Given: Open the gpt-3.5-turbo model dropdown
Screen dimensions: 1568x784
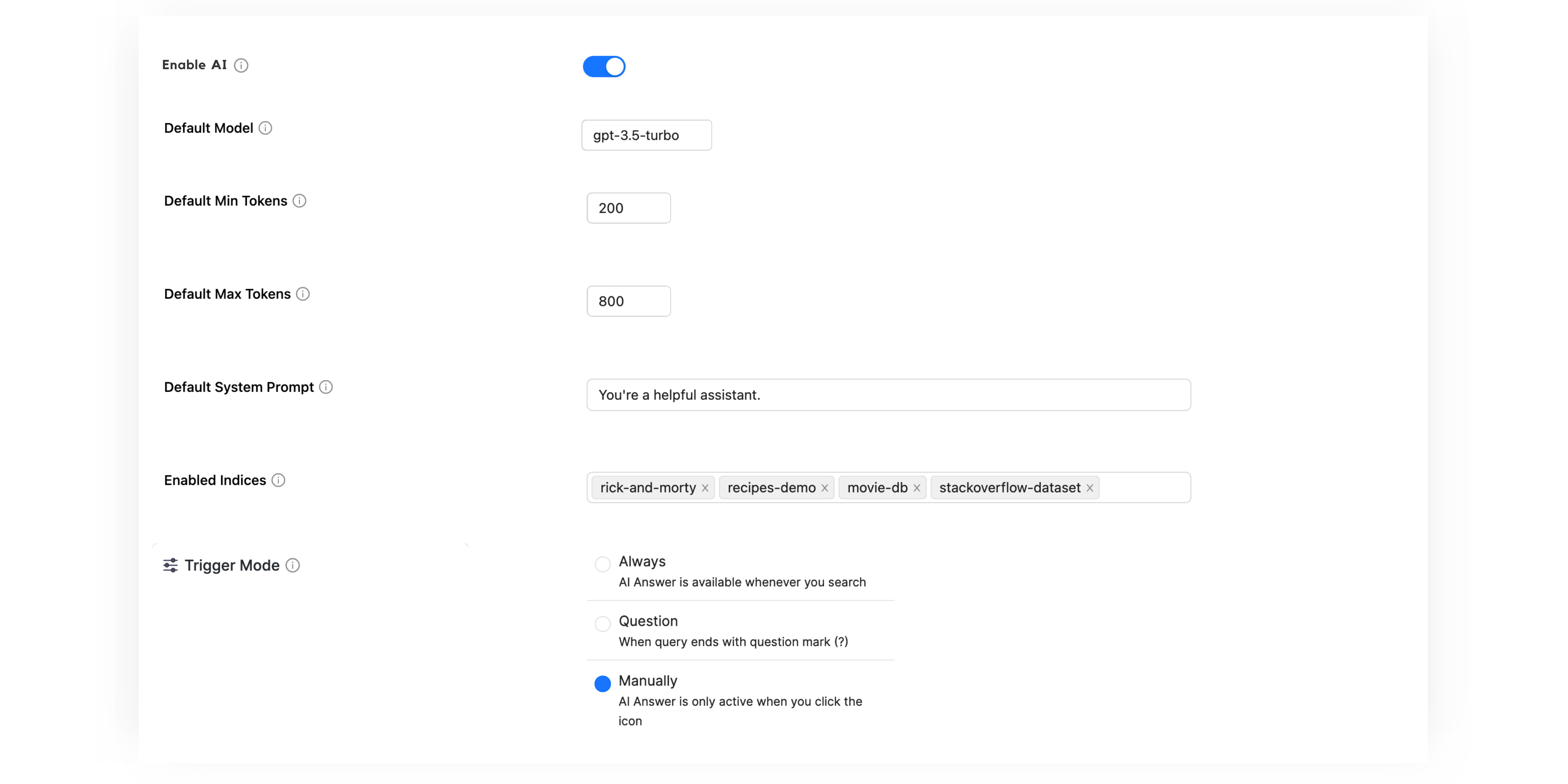Looking at the screenshot, I should (647, 135).
